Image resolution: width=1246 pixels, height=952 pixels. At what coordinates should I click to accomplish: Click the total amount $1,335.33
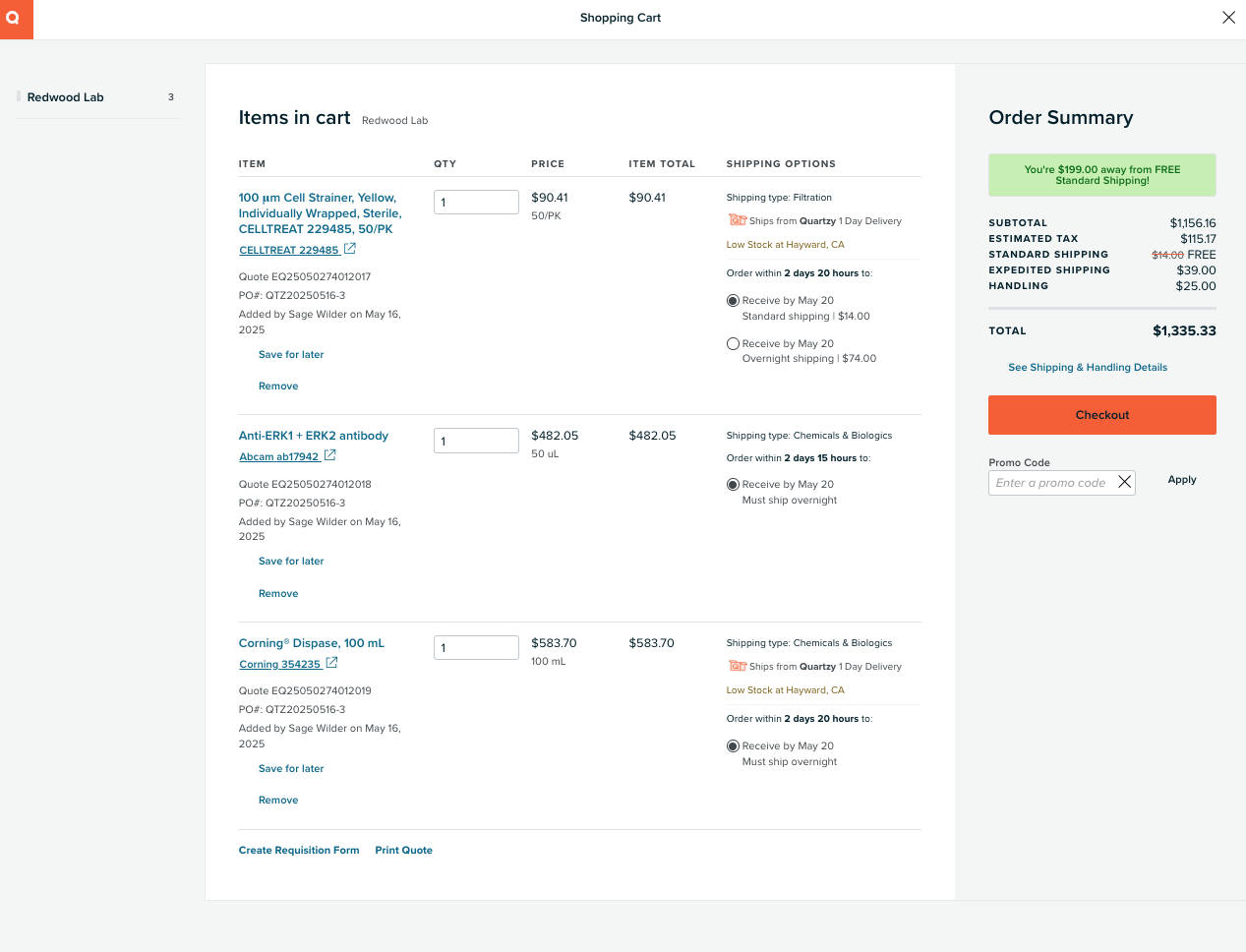pyautogui.click(x=1184, y=331)
